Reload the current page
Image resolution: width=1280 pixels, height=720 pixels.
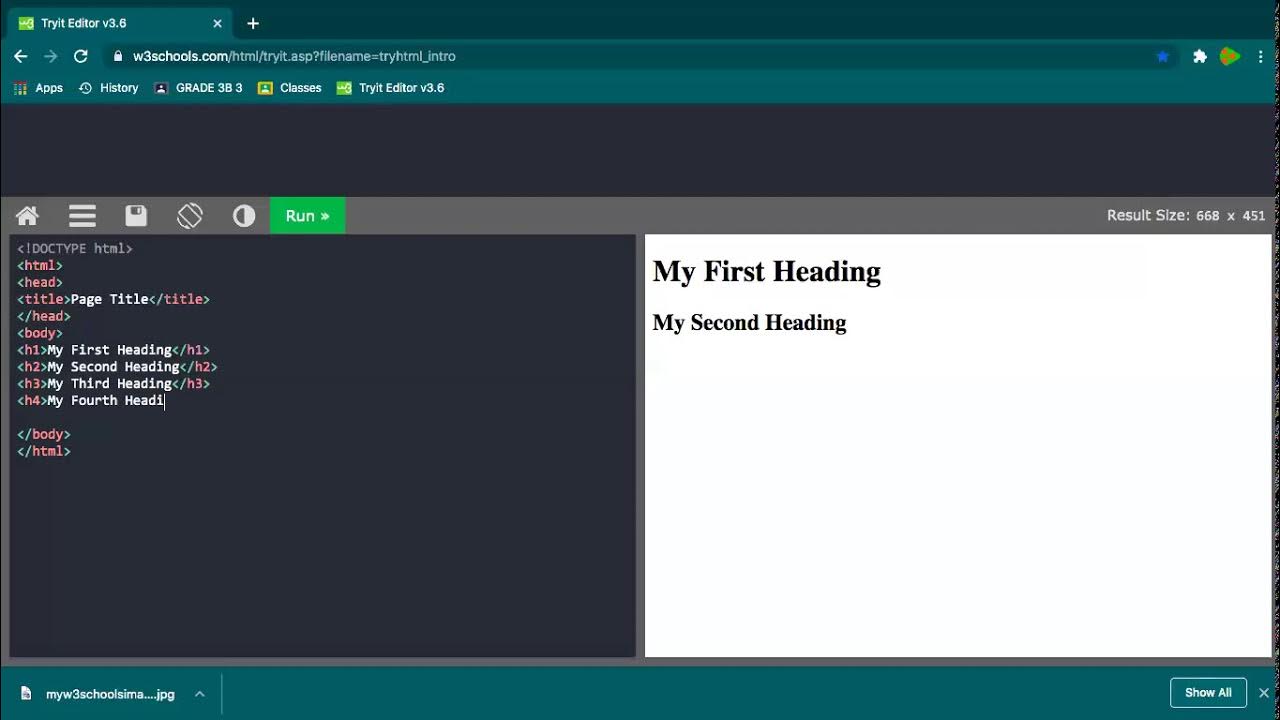[x=81, y=56]
